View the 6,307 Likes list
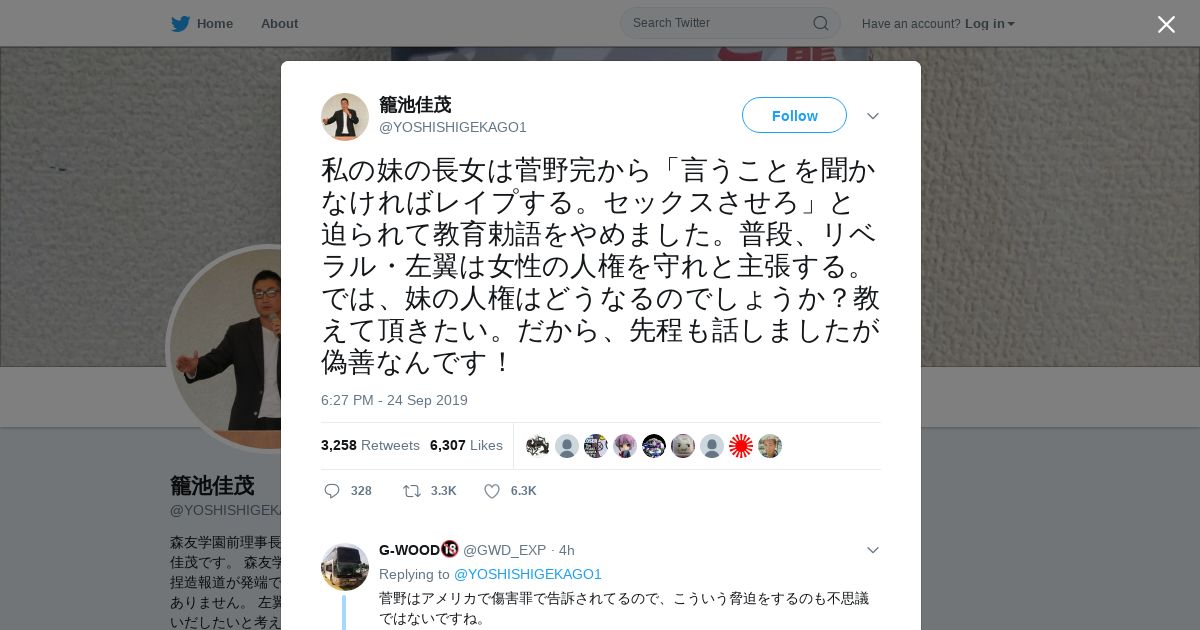Viewport: 1200px width, 630px height. (466, 445)
